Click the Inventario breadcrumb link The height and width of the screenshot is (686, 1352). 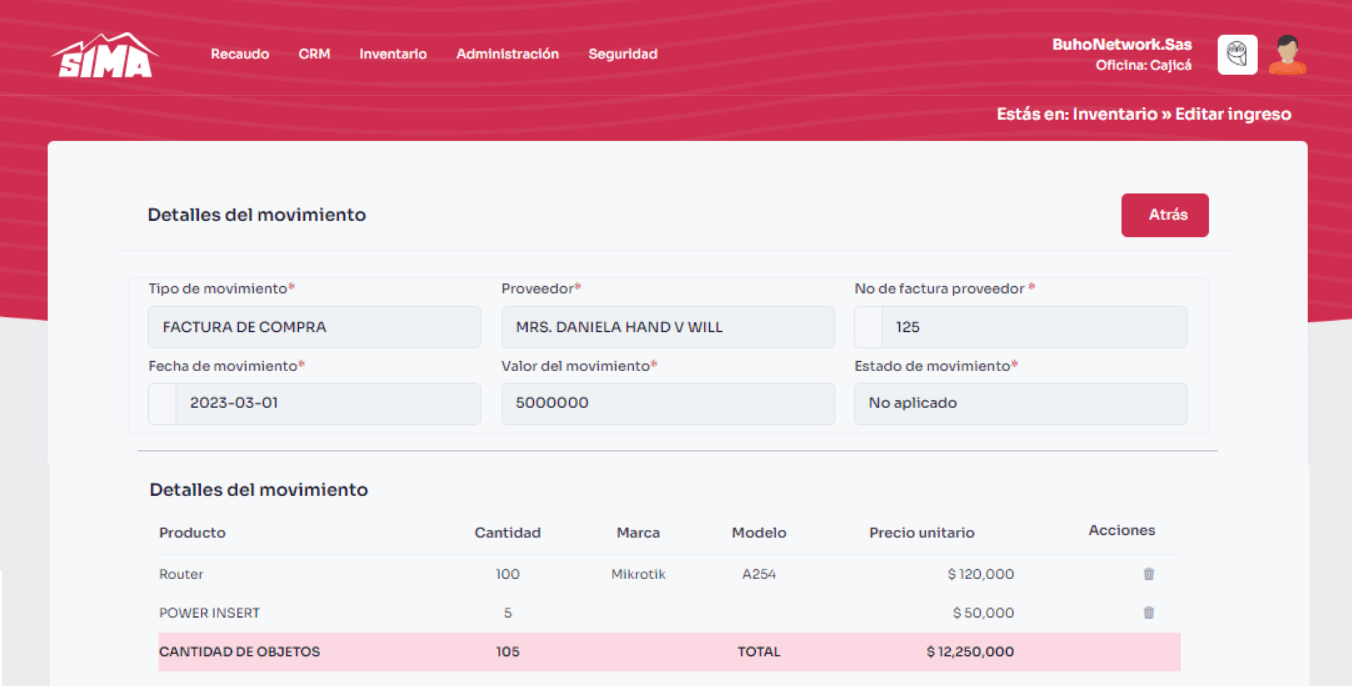(x=1114, y=114)
